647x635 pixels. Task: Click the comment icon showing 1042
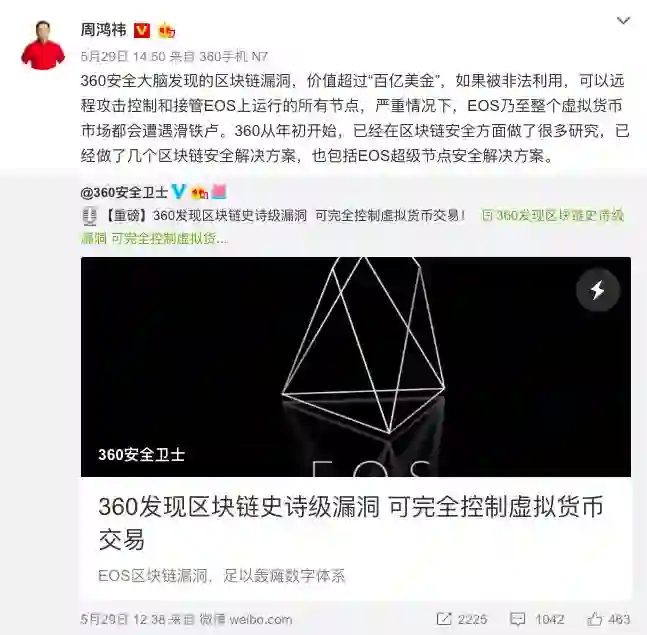pos(517,619)
